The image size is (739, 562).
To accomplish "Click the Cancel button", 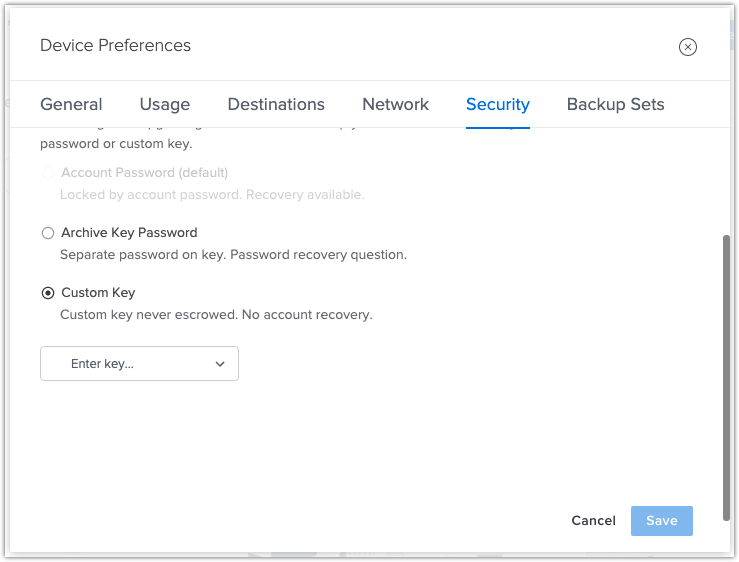I will tap(593, 521).
